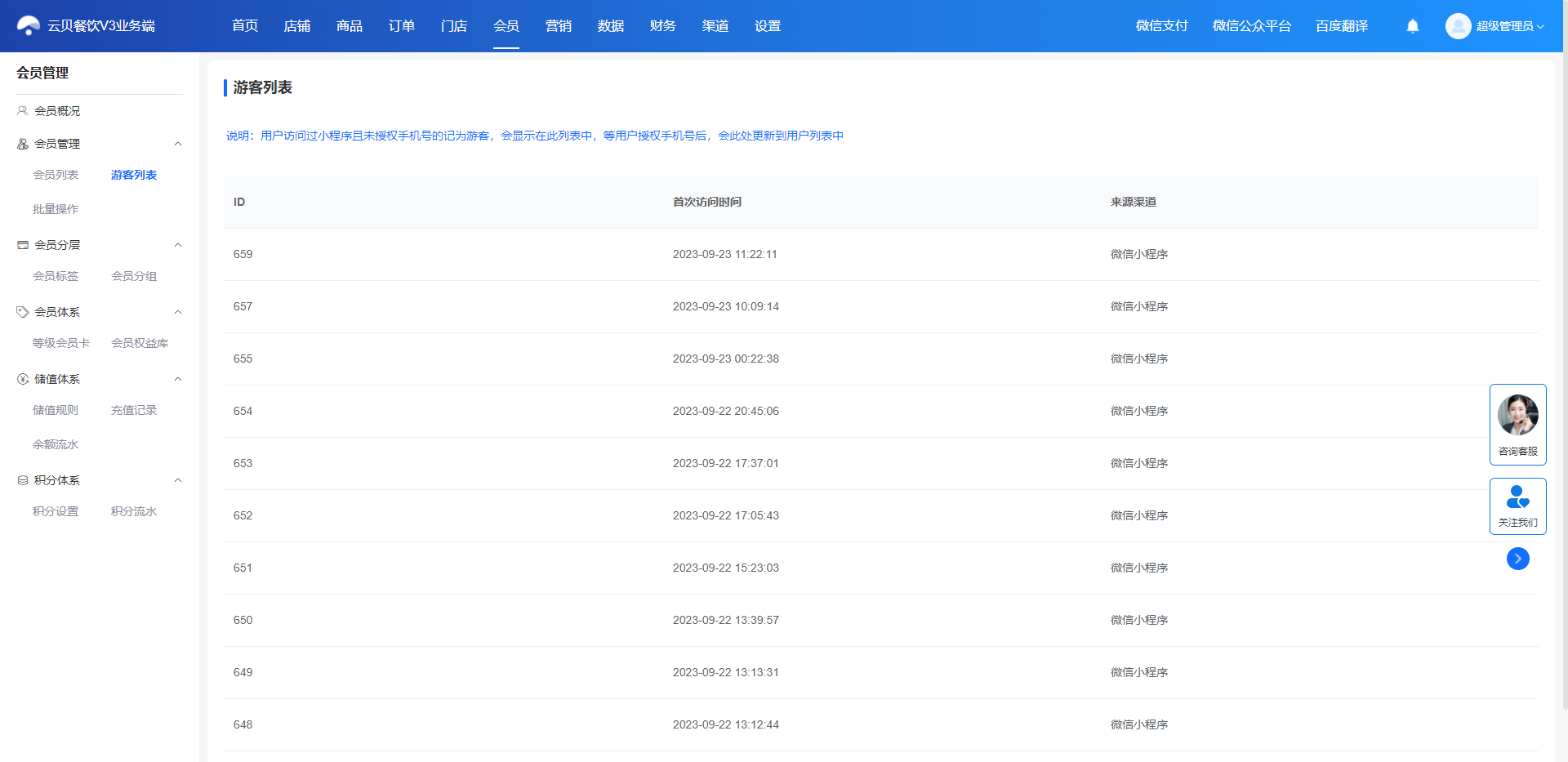1568x762 pixels.
Task: Click the 微信支付 header link
Action: pos(1162,26)
